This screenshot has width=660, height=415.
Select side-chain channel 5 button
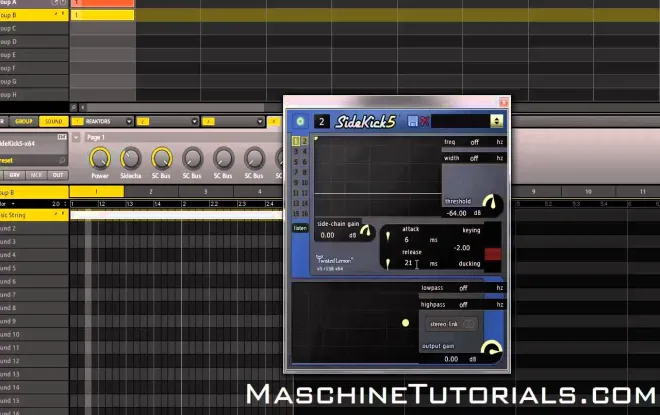point(296,162)
